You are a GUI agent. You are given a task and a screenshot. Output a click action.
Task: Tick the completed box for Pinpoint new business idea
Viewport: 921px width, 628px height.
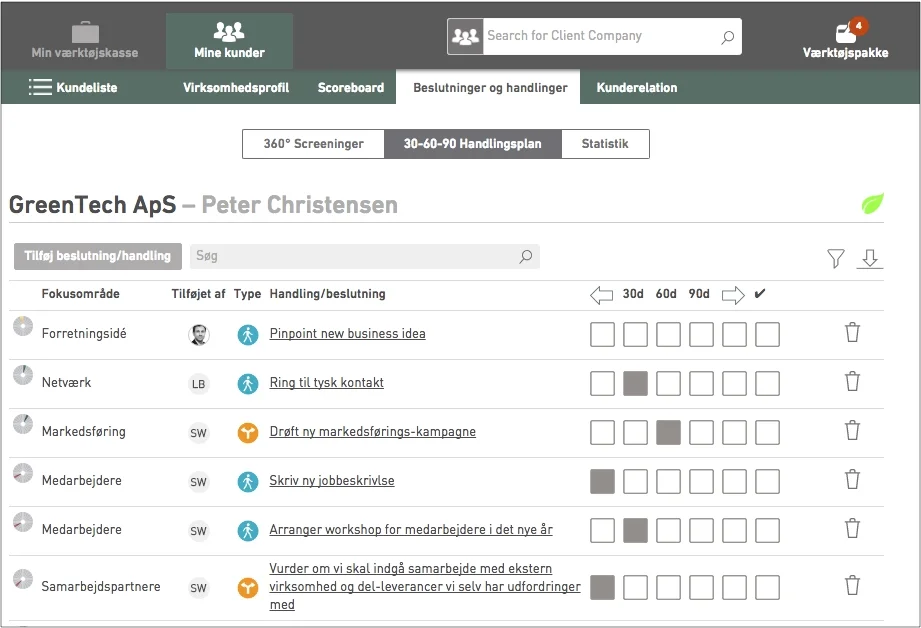click(767, 334)
